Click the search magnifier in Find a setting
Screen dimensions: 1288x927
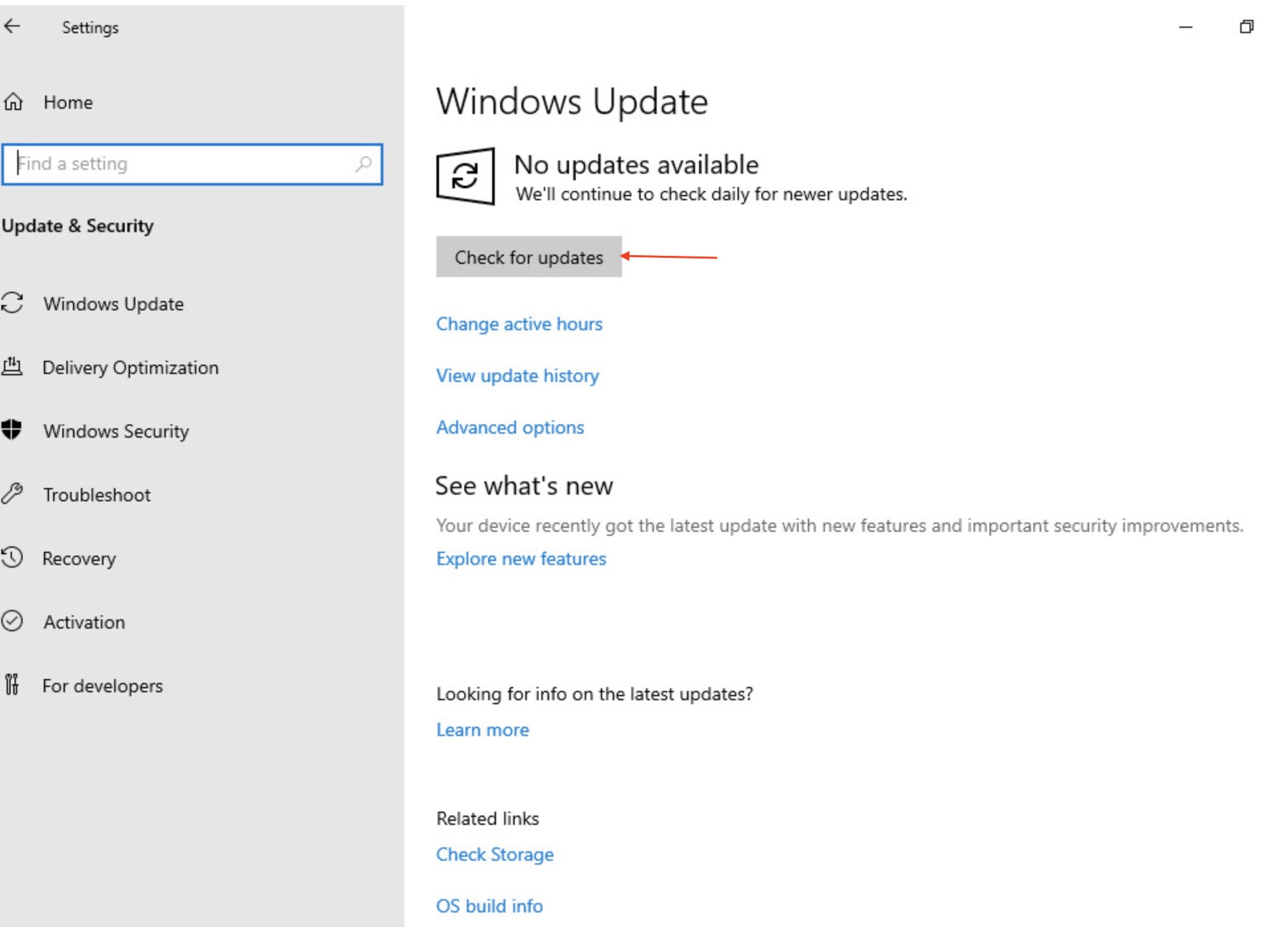click(x=362, y=164)
